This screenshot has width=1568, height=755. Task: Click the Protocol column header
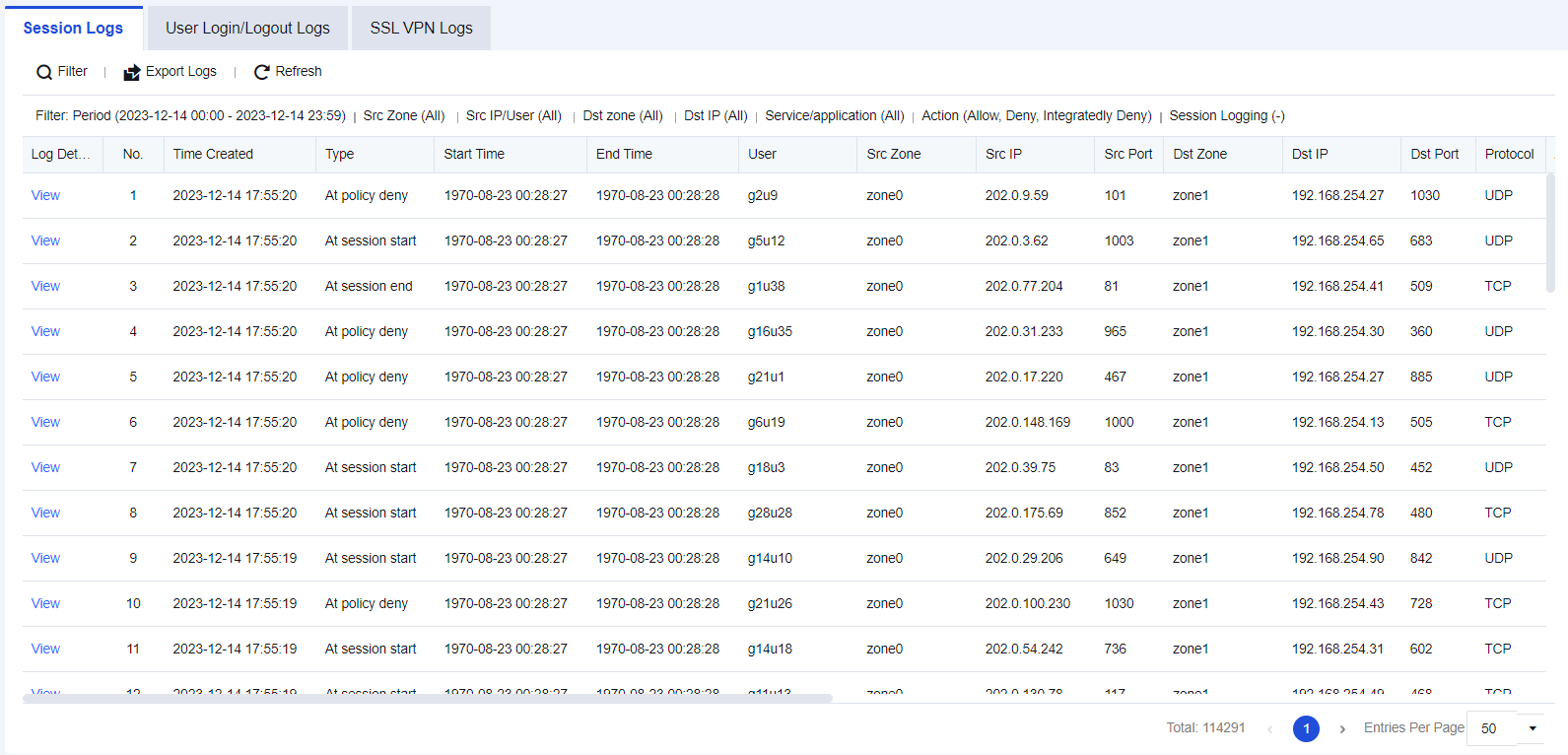[1509, 154]
